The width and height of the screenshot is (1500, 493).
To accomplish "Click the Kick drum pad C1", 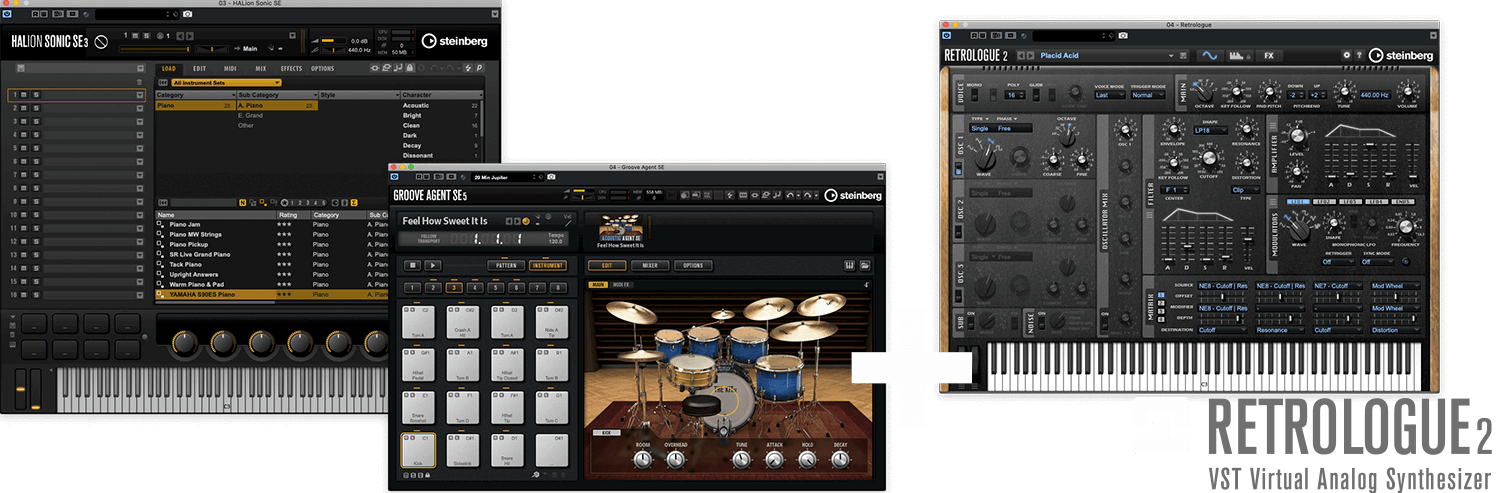I will pos(418,450).
